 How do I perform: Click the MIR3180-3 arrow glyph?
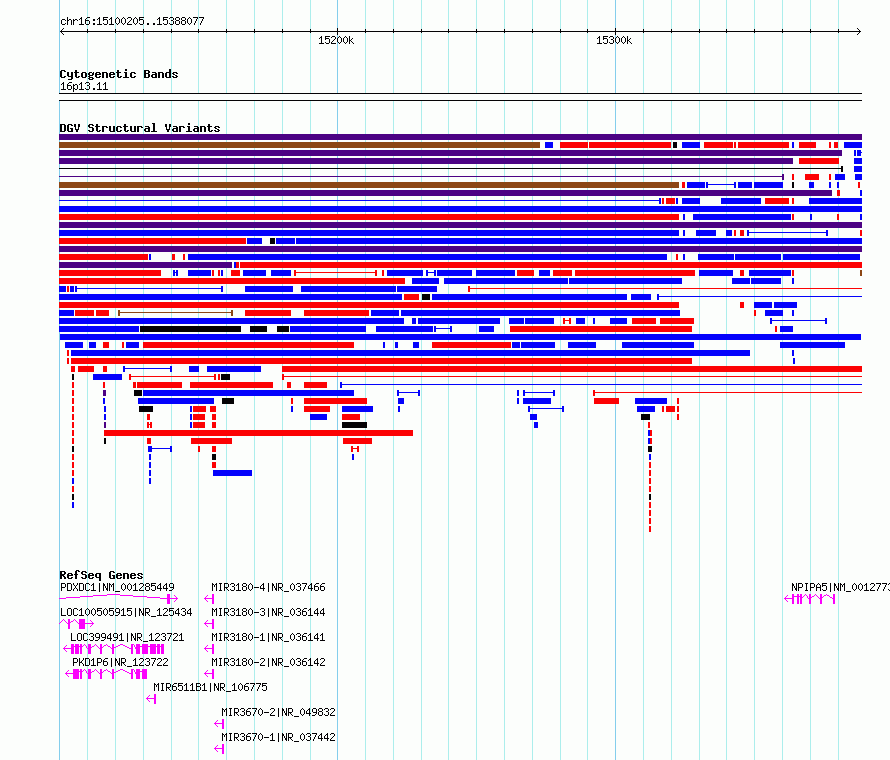(209, 623)
